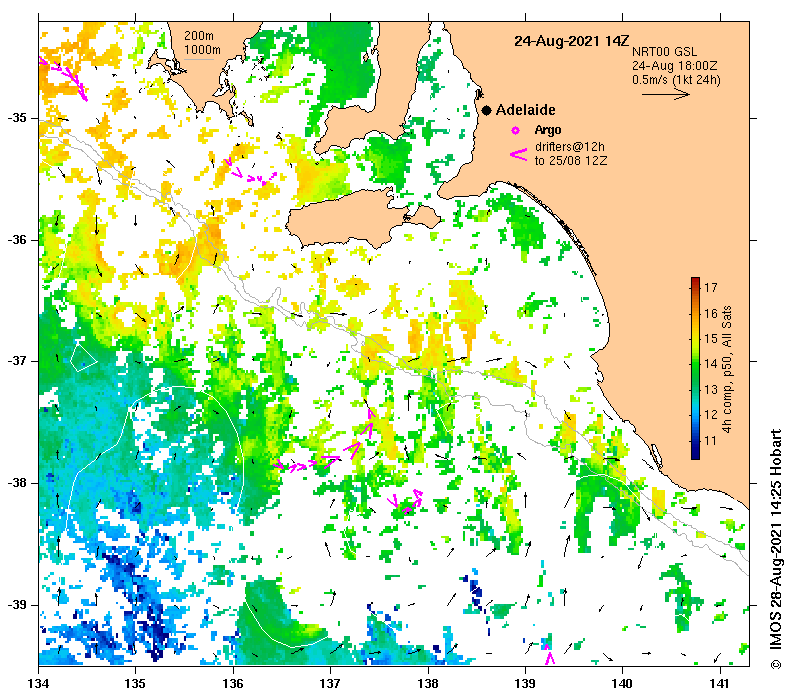Click the '16' color bar value
Image resolution: width=791 pixels, height=700 pixels.
[x=710, y=314]
